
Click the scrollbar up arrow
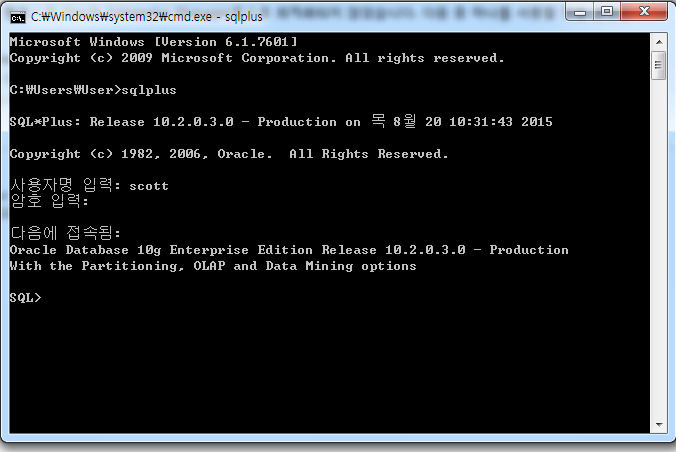coord(659,42)
